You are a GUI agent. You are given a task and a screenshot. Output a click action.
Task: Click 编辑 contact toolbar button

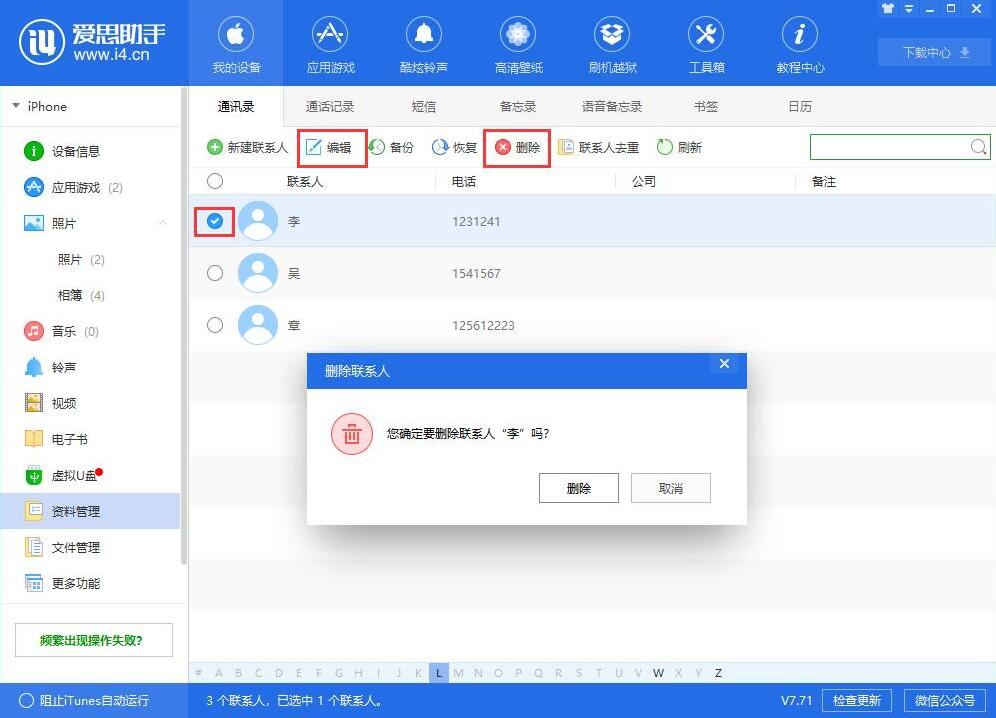point(329,147)
